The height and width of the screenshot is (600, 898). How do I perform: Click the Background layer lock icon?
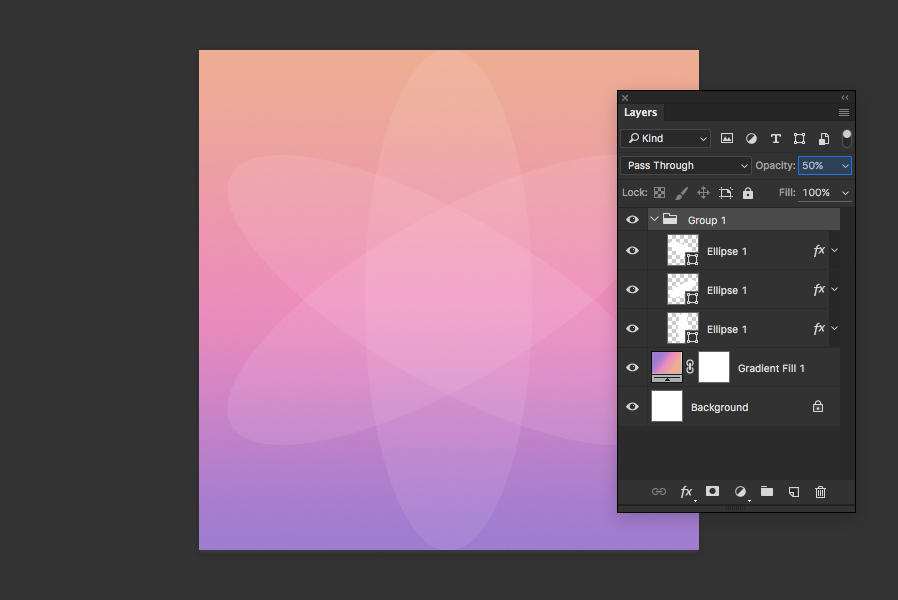point(818,406)
